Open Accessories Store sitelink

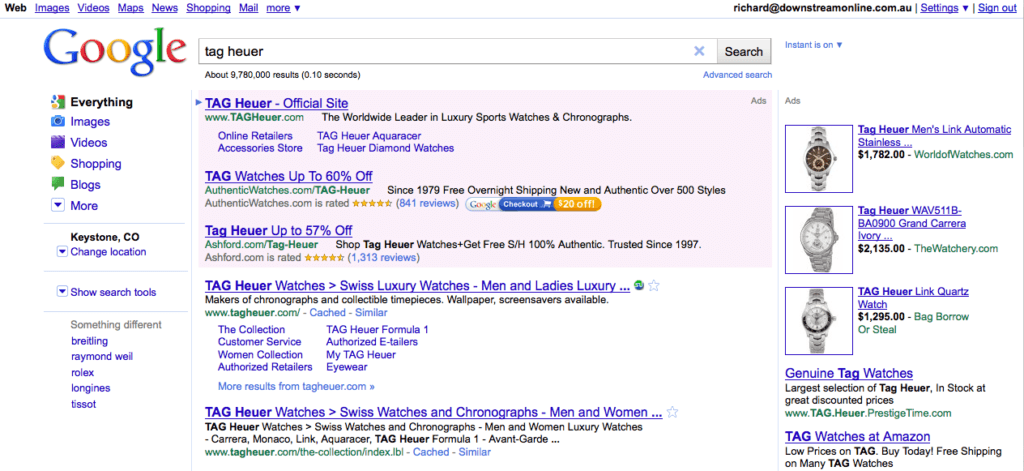[x=260, y=148]
